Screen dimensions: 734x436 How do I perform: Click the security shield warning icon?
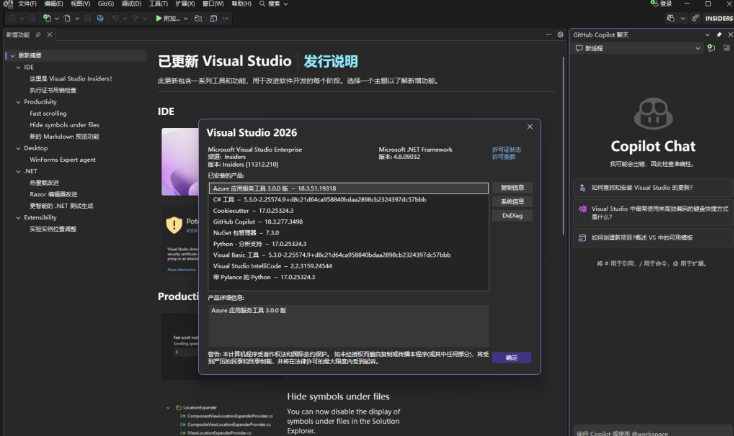[x=174, y=225]
